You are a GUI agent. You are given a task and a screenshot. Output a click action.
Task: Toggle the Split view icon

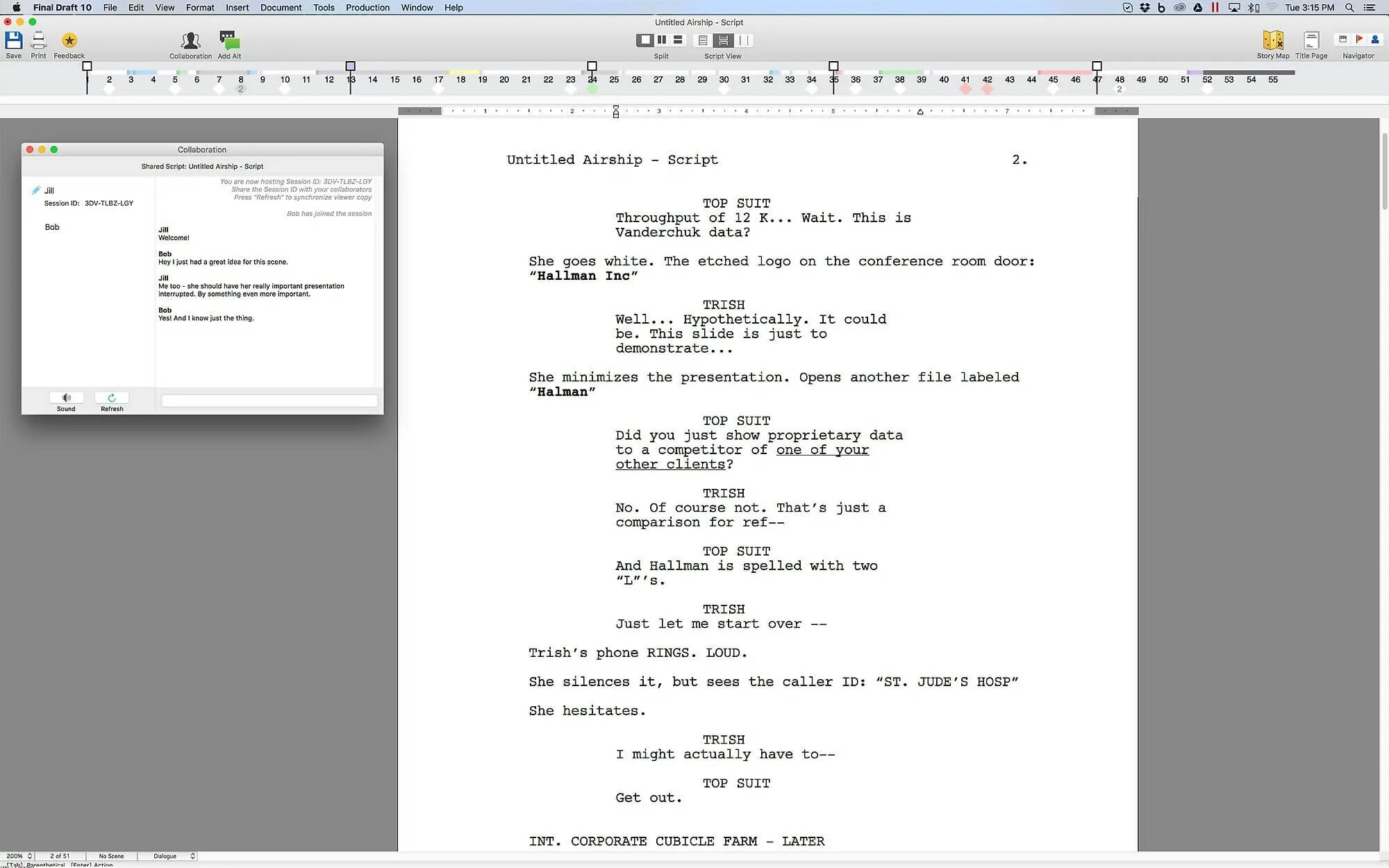[x=660, y=40]
